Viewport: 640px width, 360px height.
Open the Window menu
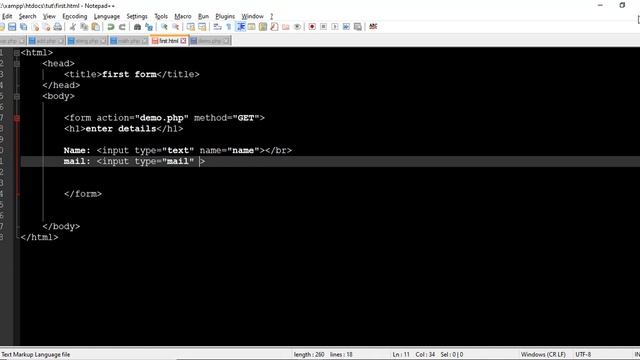click(252, 16)
